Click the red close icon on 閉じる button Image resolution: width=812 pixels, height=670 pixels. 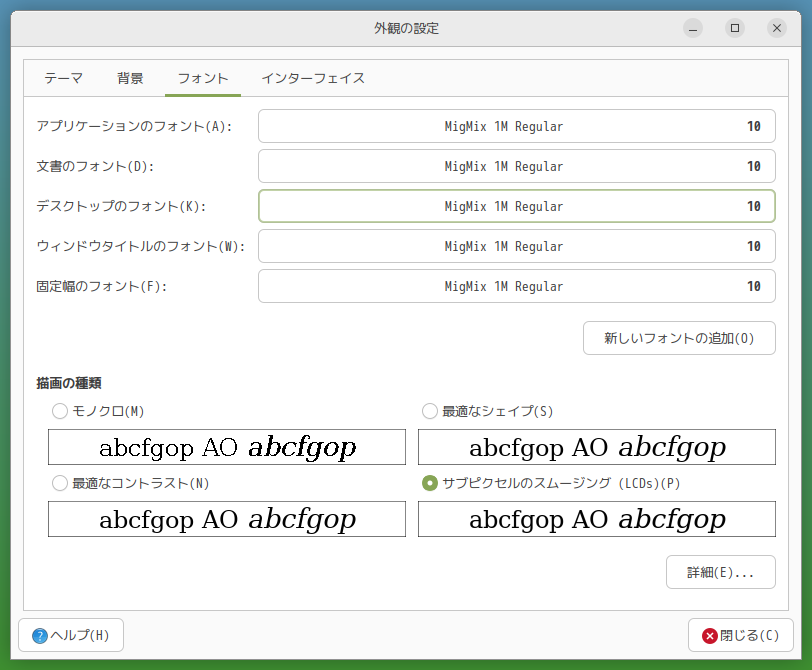tap(710, 636)
